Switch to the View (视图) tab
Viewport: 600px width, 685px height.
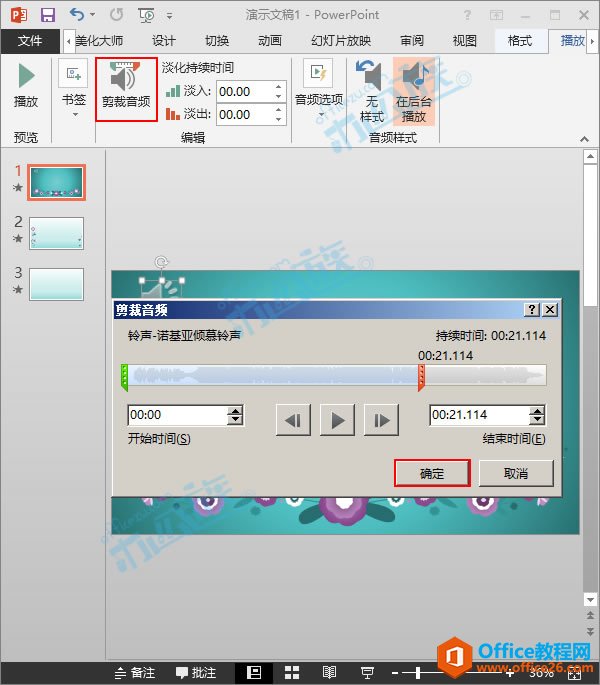465,41
